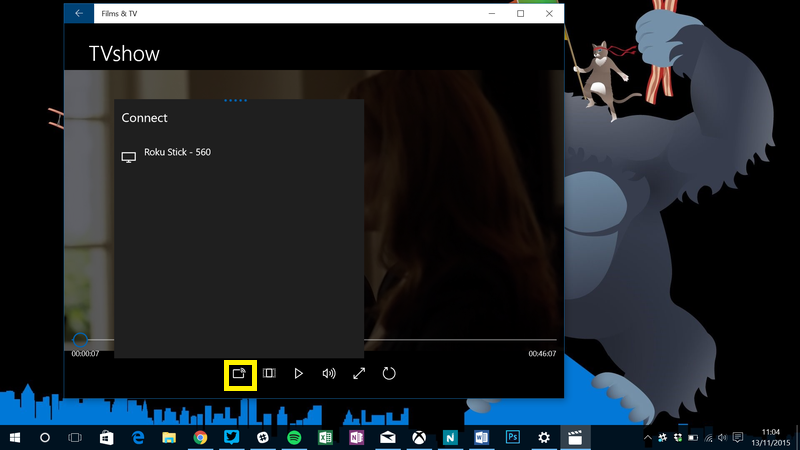Open Dropbox tray icon
This screenshot has height=450, width=800.
678,438
